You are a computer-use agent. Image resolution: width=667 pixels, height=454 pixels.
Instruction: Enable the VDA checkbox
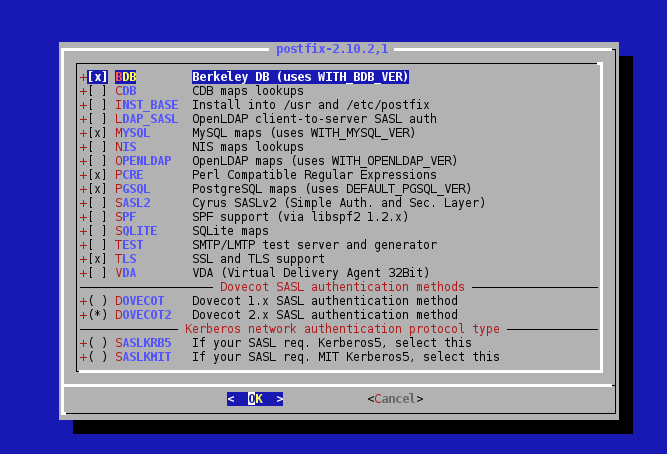point(97,274)
